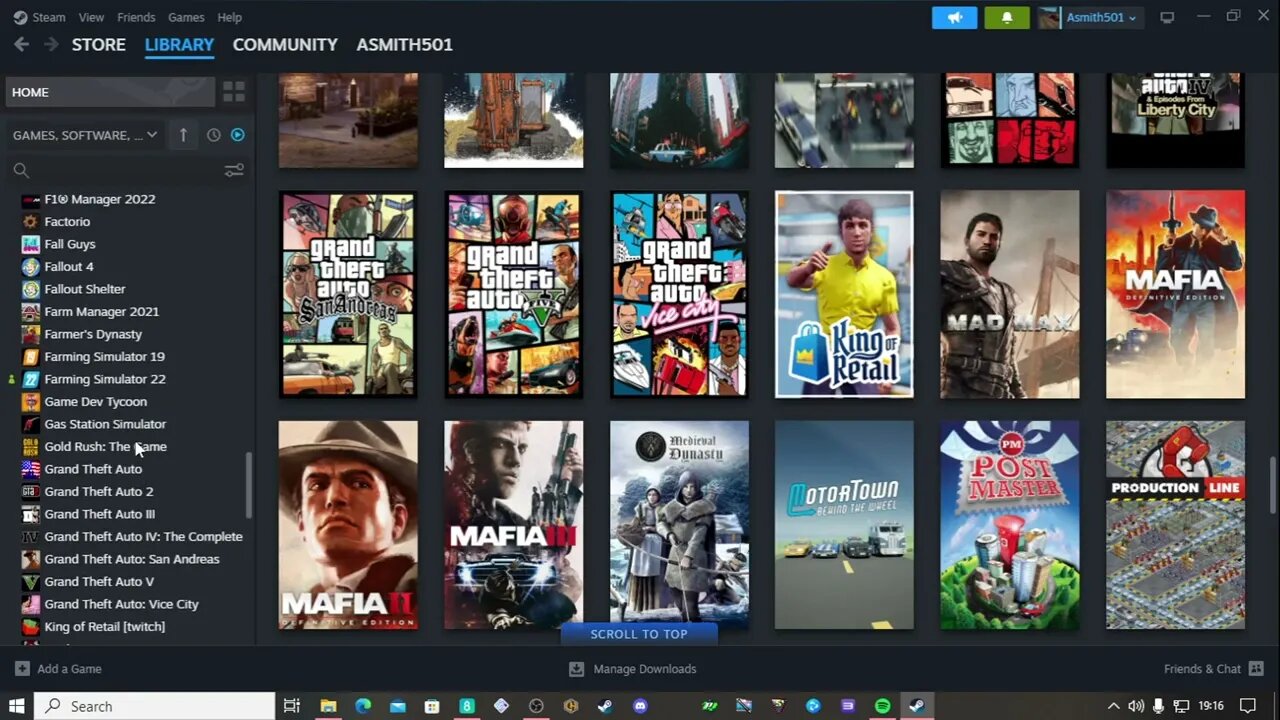Image resolution: width=1280 pixels, height=720 pixels.
Task: Open GTA Vice City cover art
Action: pyautogui.click(x=679, y=294)
